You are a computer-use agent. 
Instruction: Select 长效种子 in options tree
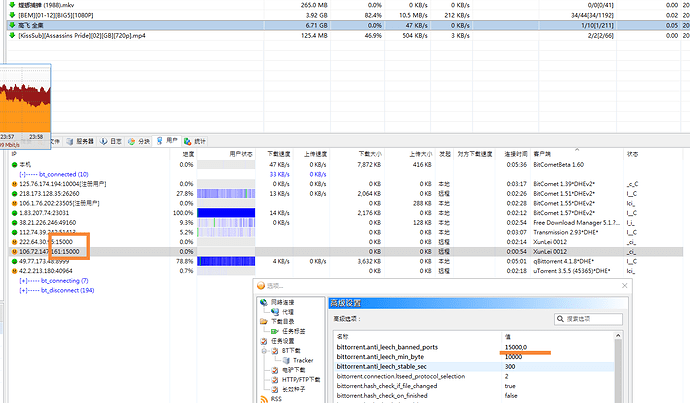pos(294,389)
